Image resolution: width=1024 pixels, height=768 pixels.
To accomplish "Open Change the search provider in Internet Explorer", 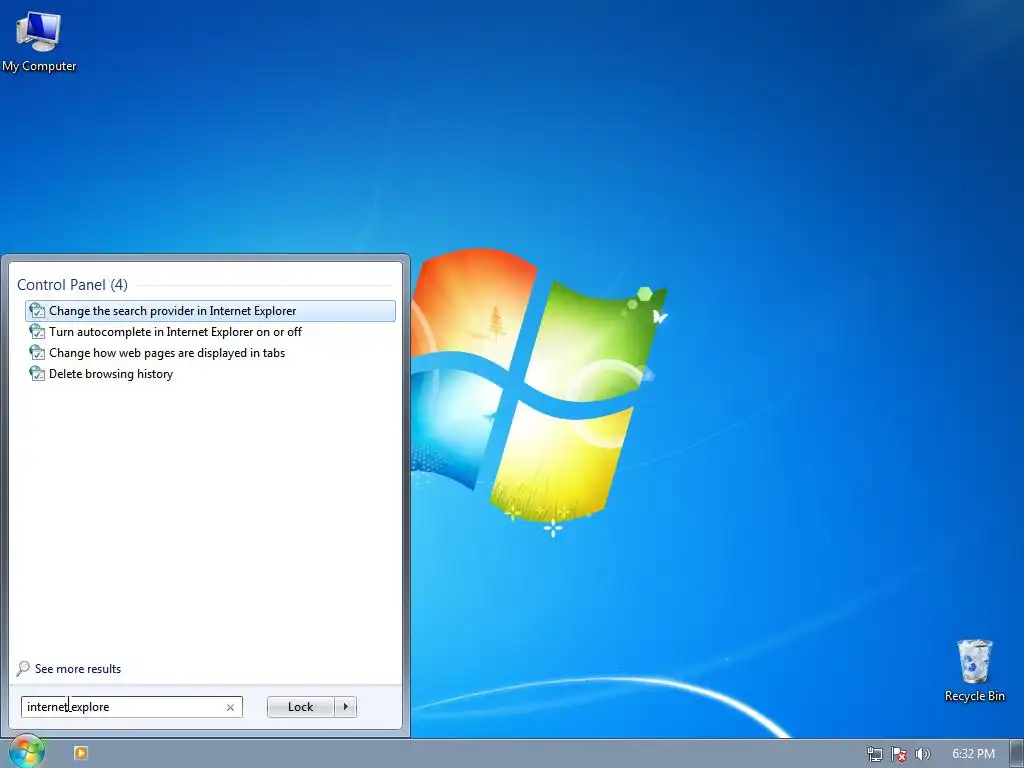I will pos(210,311).
